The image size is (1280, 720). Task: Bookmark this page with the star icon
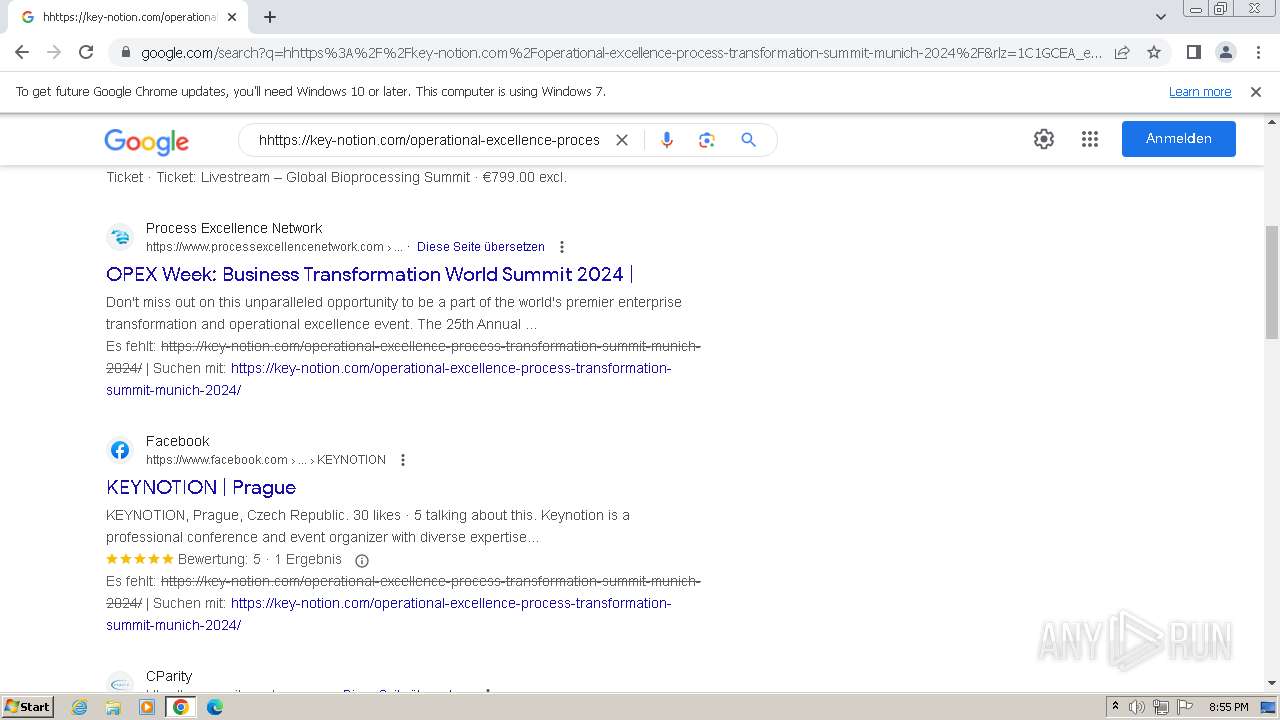[1154, 52]
